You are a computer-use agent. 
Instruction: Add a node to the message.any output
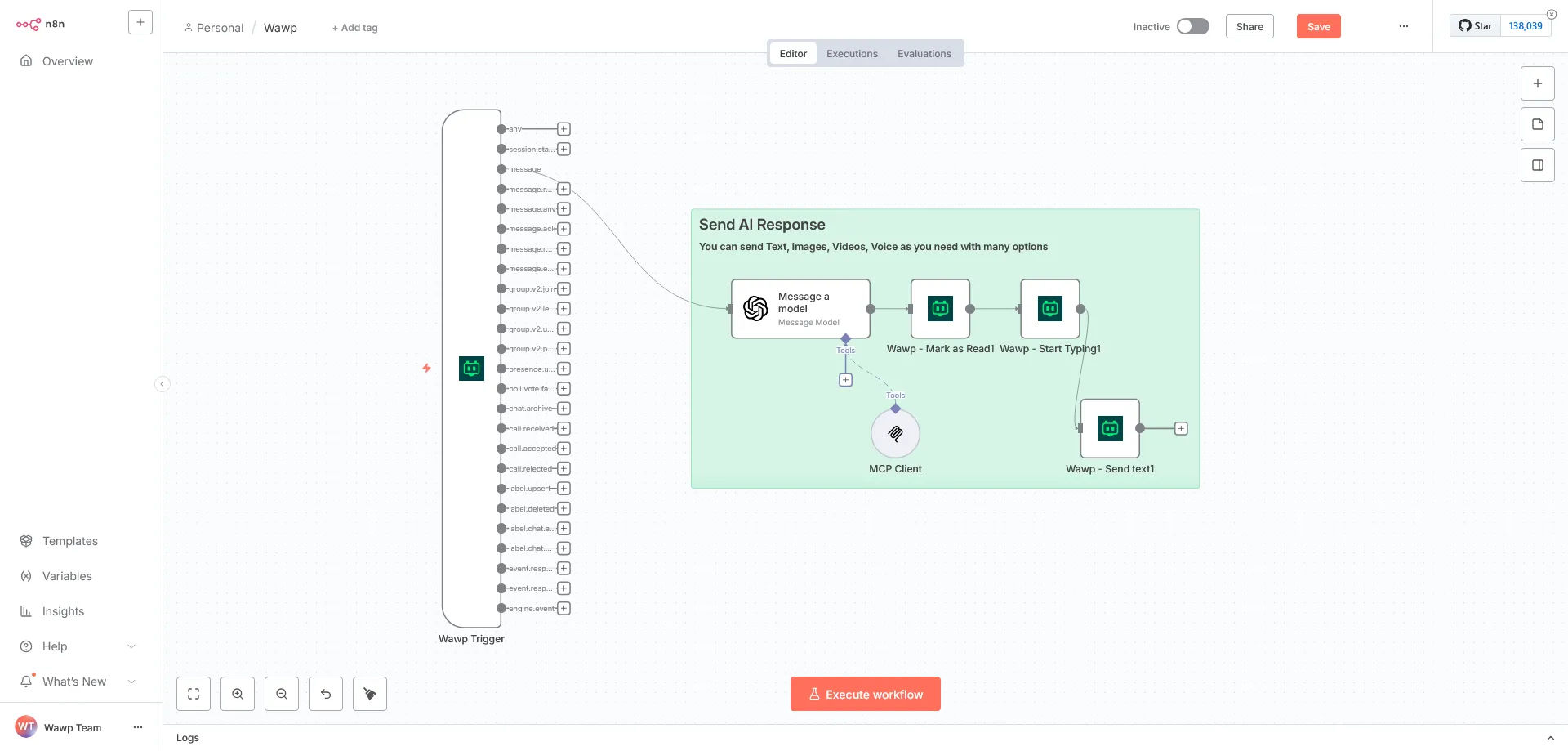click(x=563, y=209)
